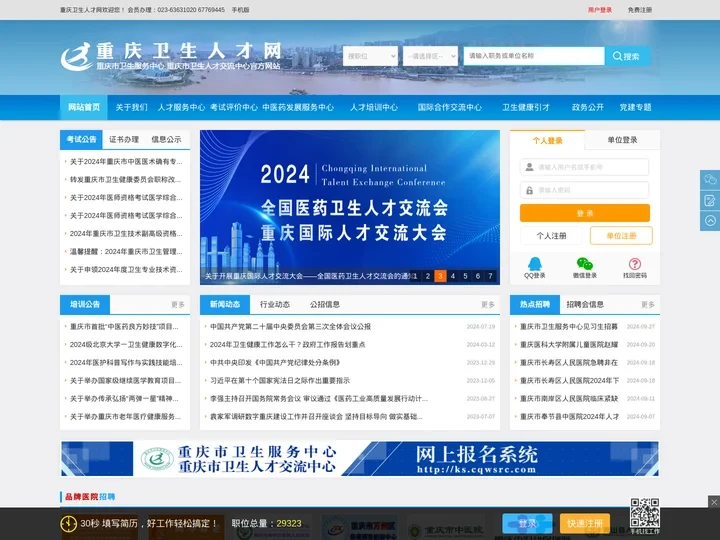The image size is (720, 540).
Task: Click blue 登录 button in bottom bar
Action: pos(527,523)
